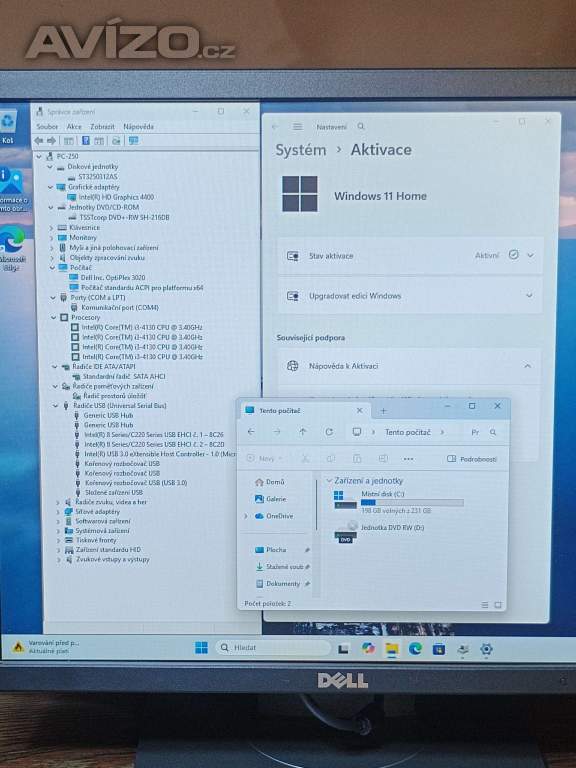Open Galerie in the Explorer sidebar
576x768 pixels.
pos(270,499)
